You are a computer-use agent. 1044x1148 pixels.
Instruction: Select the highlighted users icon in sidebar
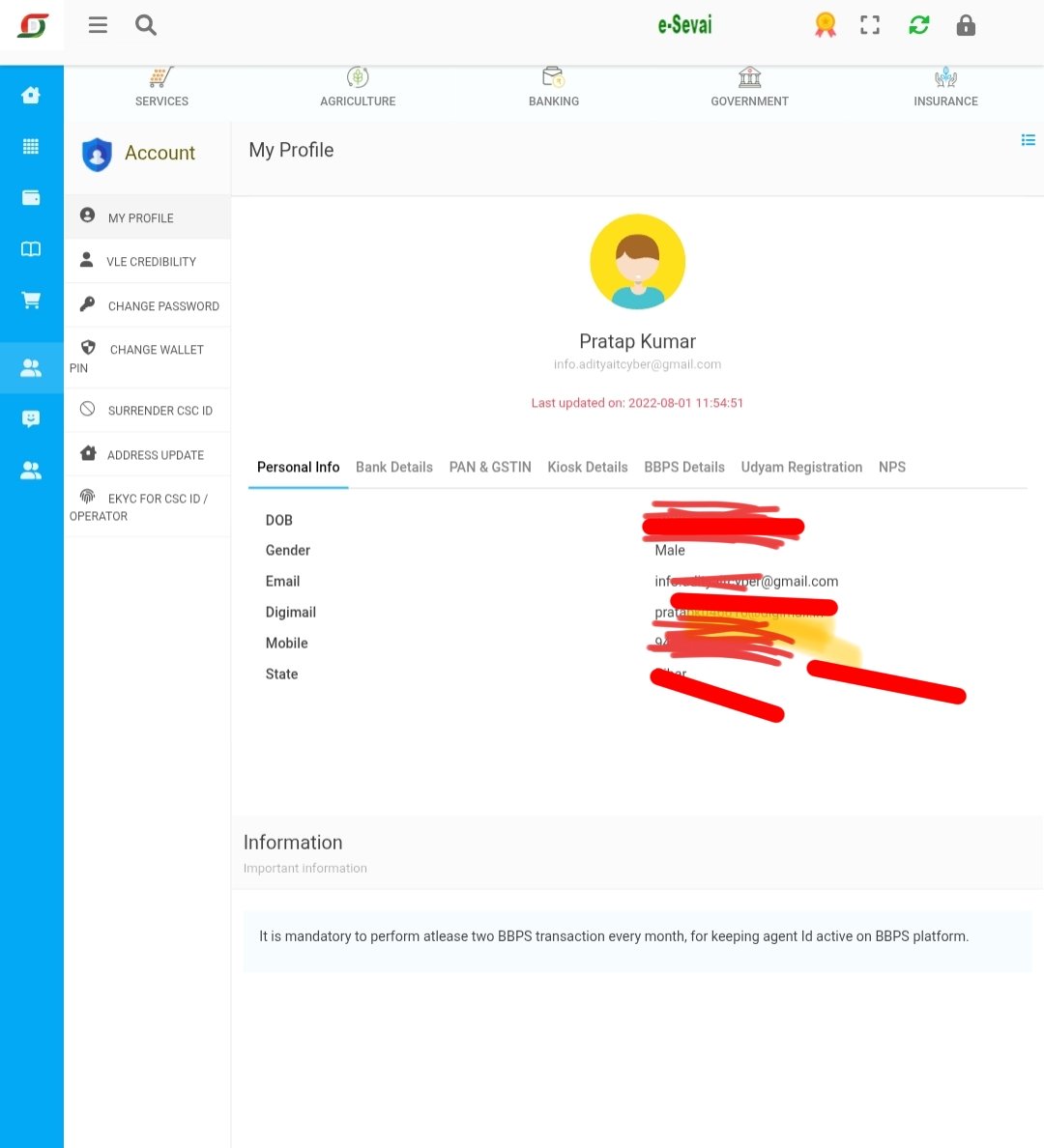(31, 367)
